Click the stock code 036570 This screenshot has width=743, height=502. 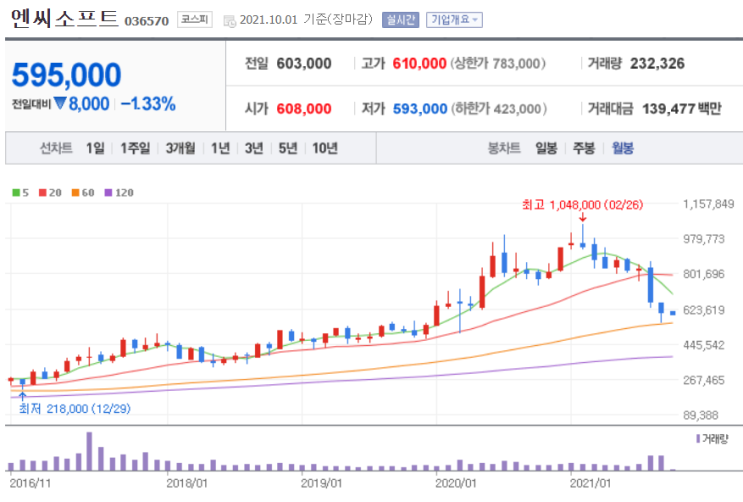click(146, 21)
